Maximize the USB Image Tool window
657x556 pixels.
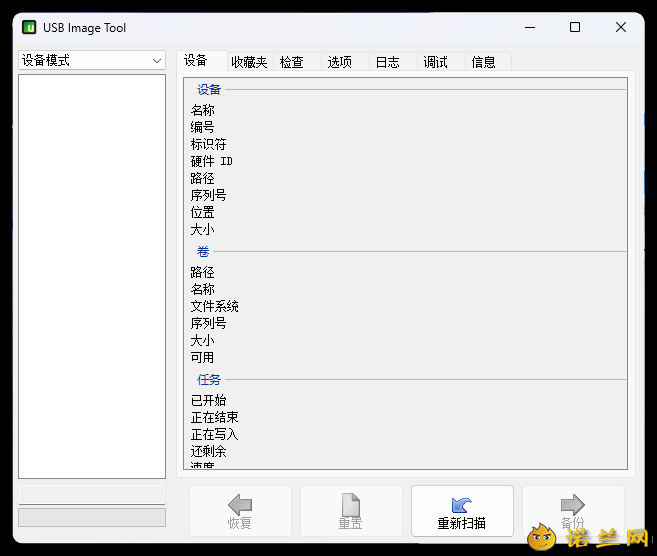pos(575,28)
